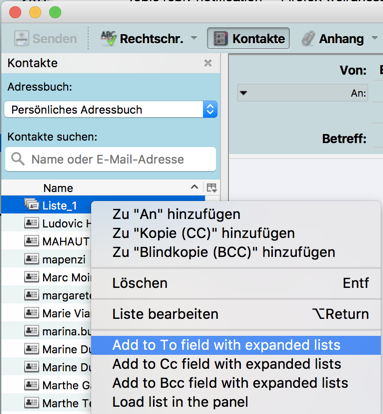Select the Marthe T contact row
The height and width of the screenshot is (414, 383).
coord(47,403)
